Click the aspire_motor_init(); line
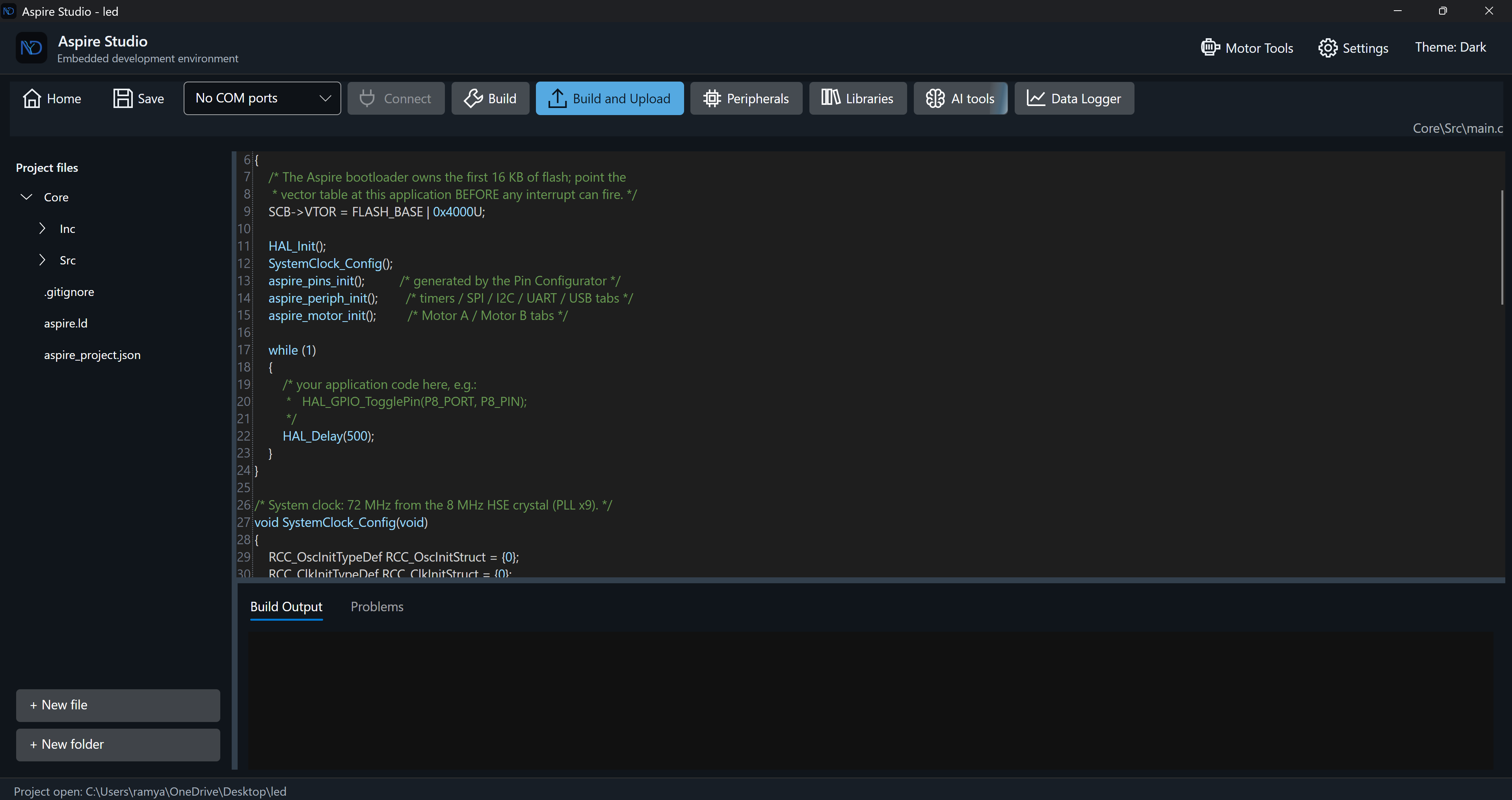 [322, 316]
